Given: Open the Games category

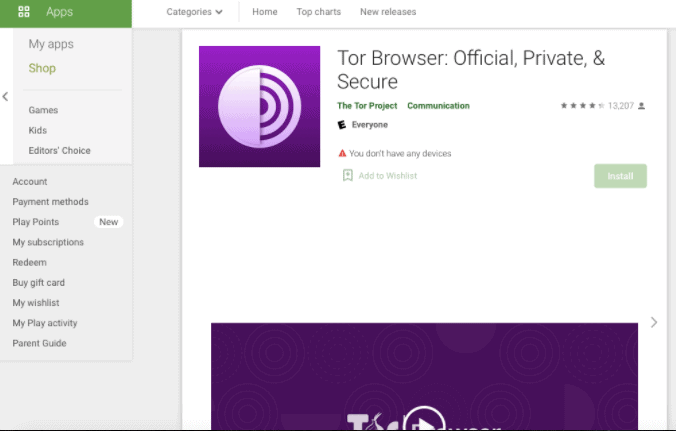Looking at the screenshot, I should (x=43, y=110).
